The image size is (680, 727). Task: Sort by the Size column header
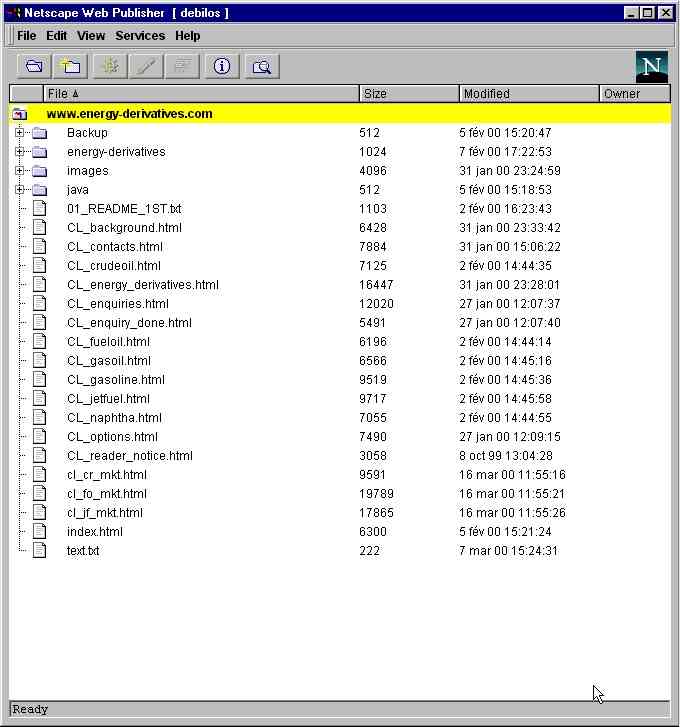pyautogui.click(x=409, y=94)
